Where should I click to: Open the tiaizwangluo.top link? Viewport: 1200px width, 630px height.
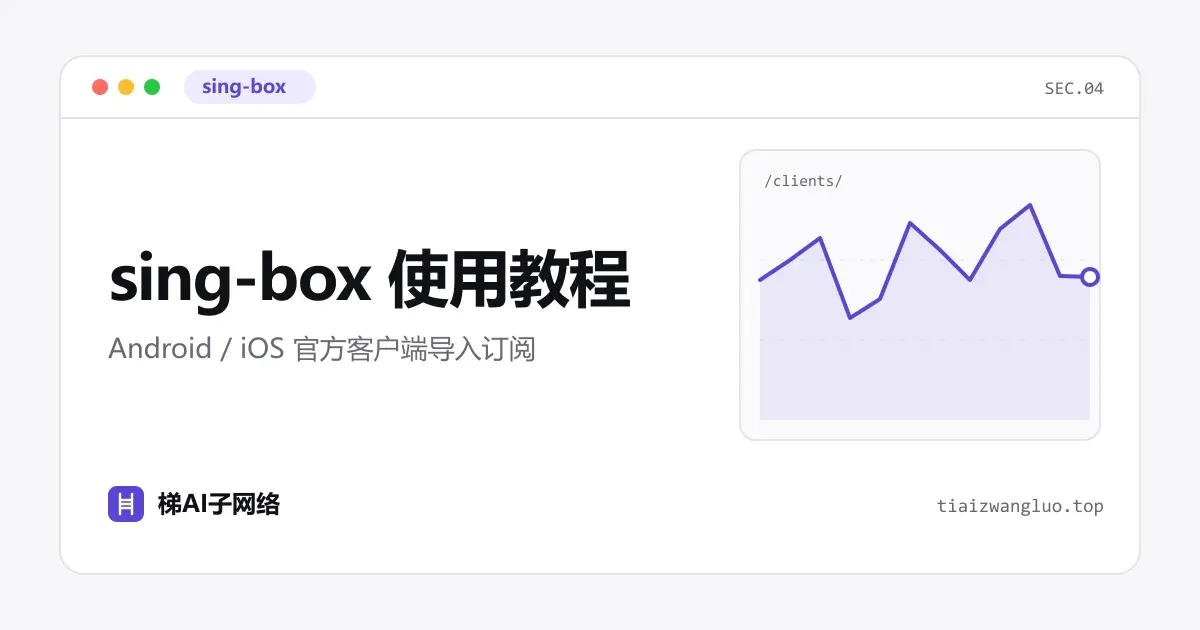pos(1020,506)
